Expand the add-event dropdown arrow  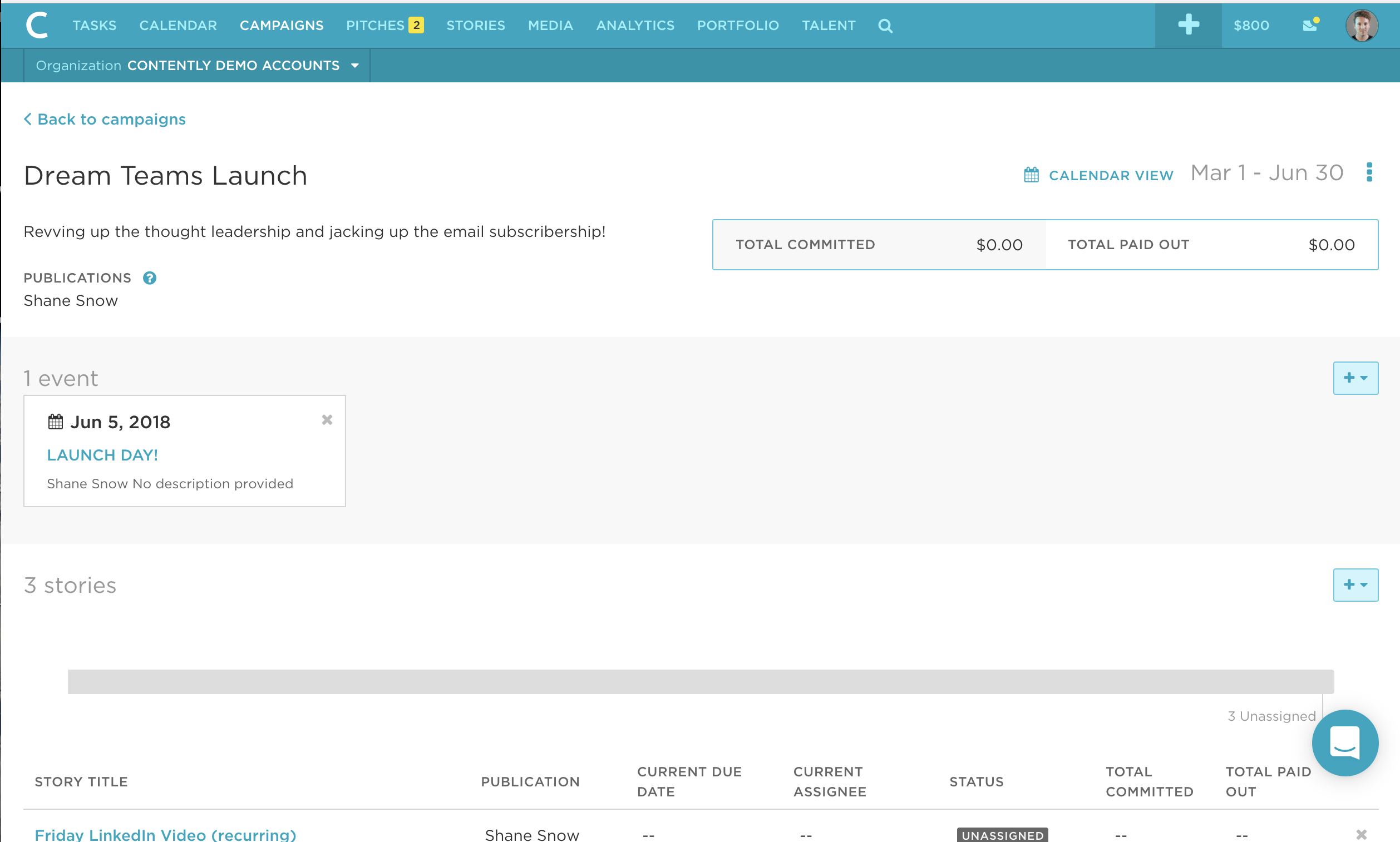click(1364, 378)
